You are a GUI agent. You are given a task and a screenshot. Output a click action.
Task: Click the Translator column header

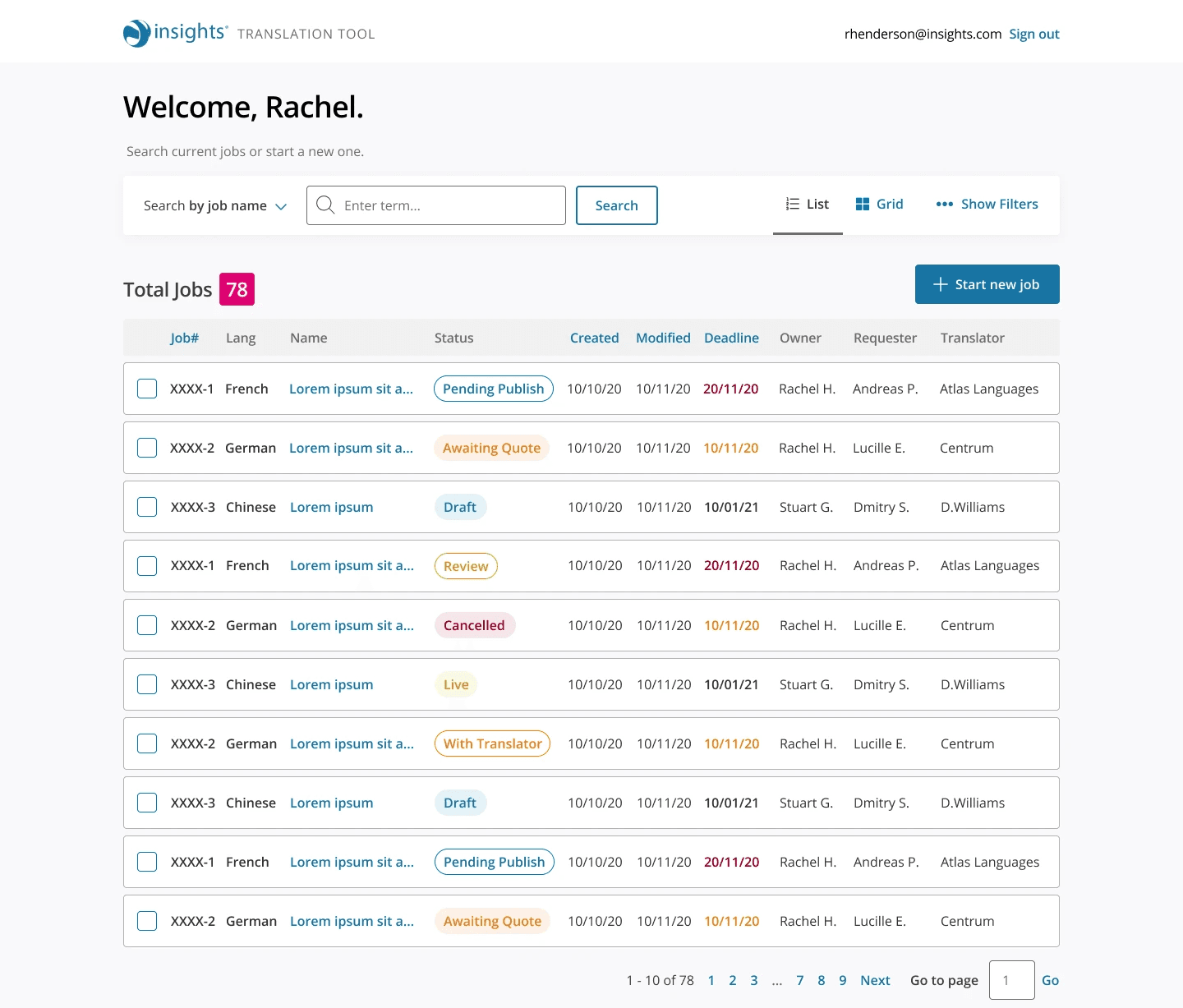(x=973, y=338)
